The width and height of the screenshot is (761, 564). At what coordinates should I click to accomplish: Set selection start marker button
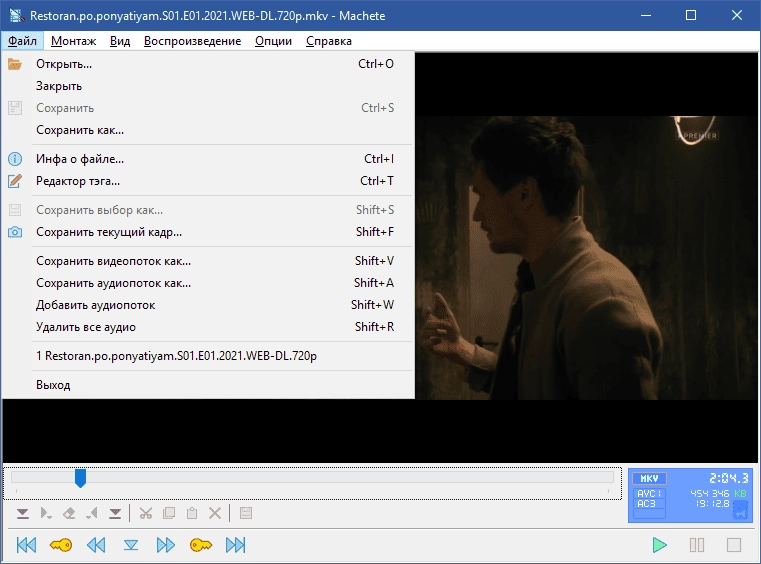coord(22,513)
